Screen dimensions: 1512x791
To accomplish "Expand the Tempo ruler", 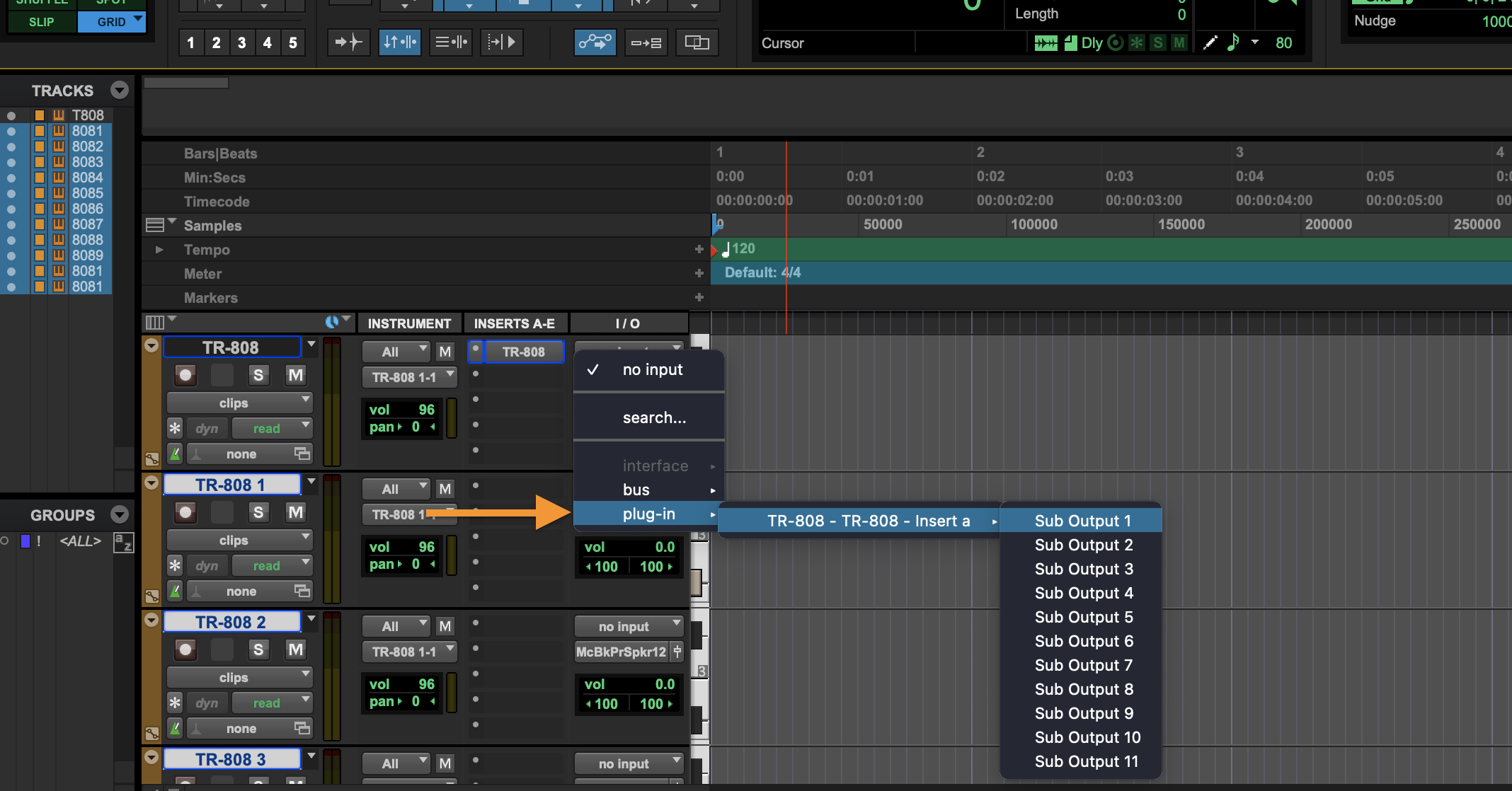I will tap(159, 249).
